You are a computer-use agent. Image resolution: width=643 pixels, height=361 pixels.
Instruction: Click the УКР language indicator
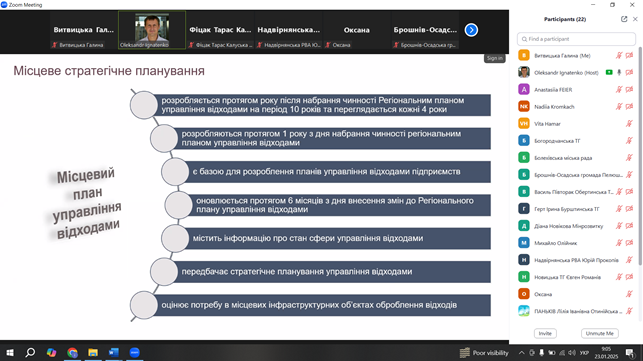pos(584,352)
